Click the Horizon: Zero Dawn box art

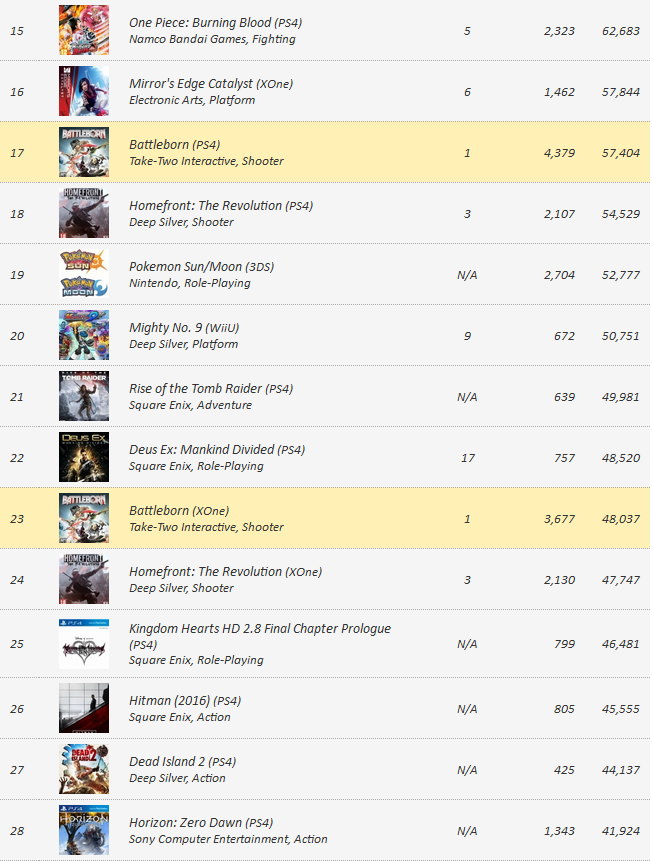pyautogui.click(x=84, y=830)
